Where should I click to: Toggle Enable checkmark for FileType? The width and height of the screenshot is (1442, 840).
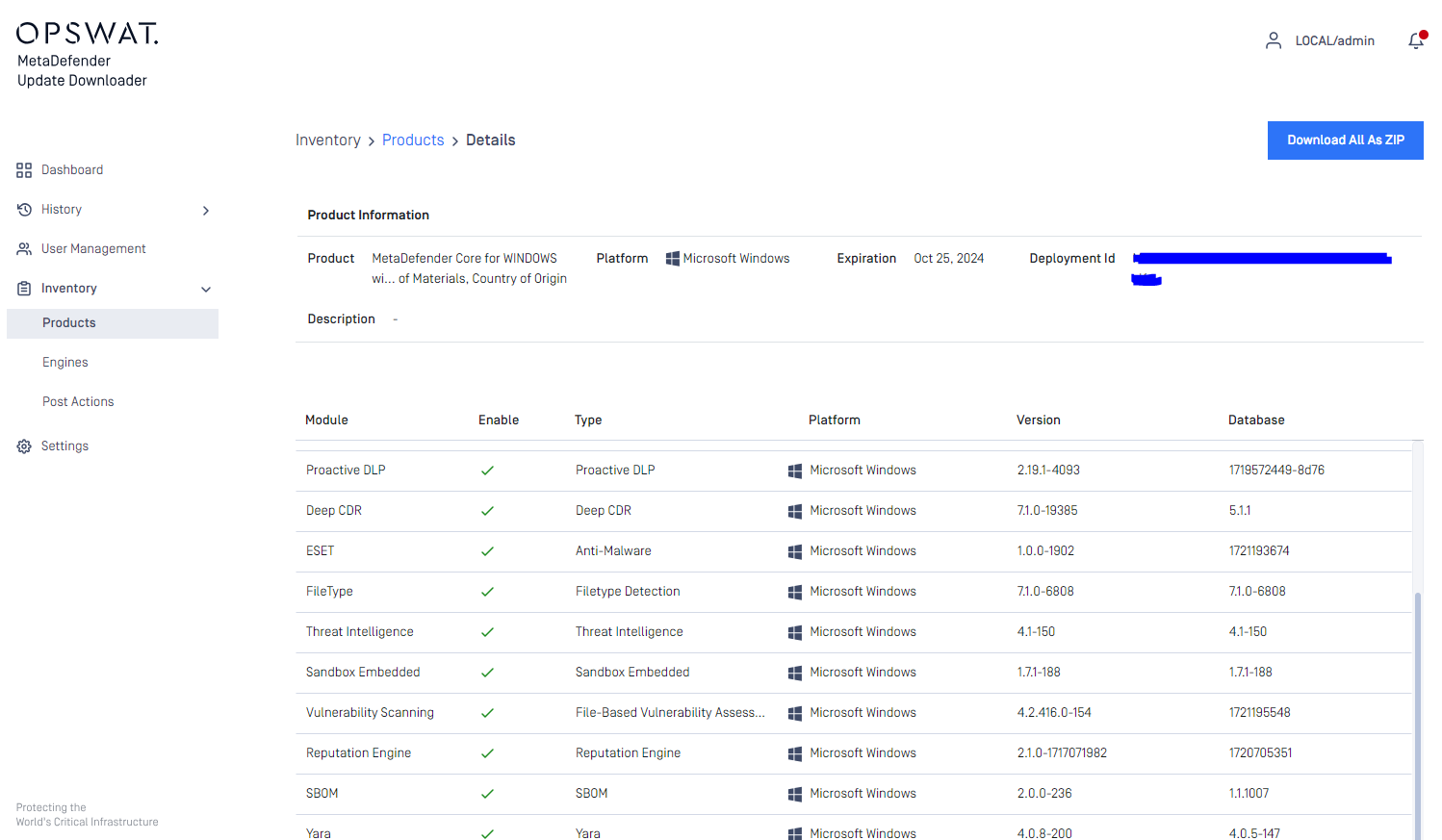coord(487,592)
